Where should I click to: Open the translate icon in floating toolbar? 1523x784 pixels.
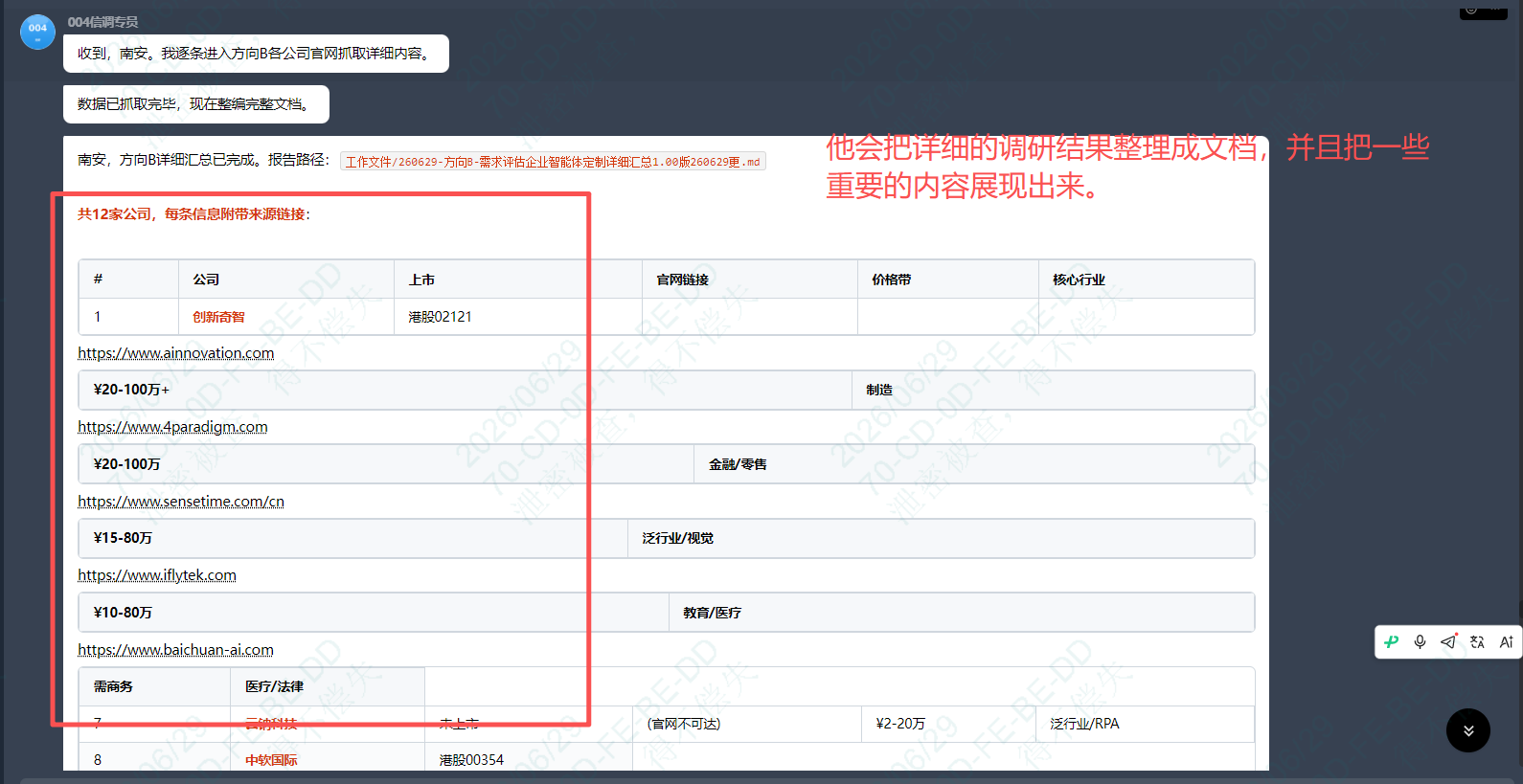coord(1477,642)
